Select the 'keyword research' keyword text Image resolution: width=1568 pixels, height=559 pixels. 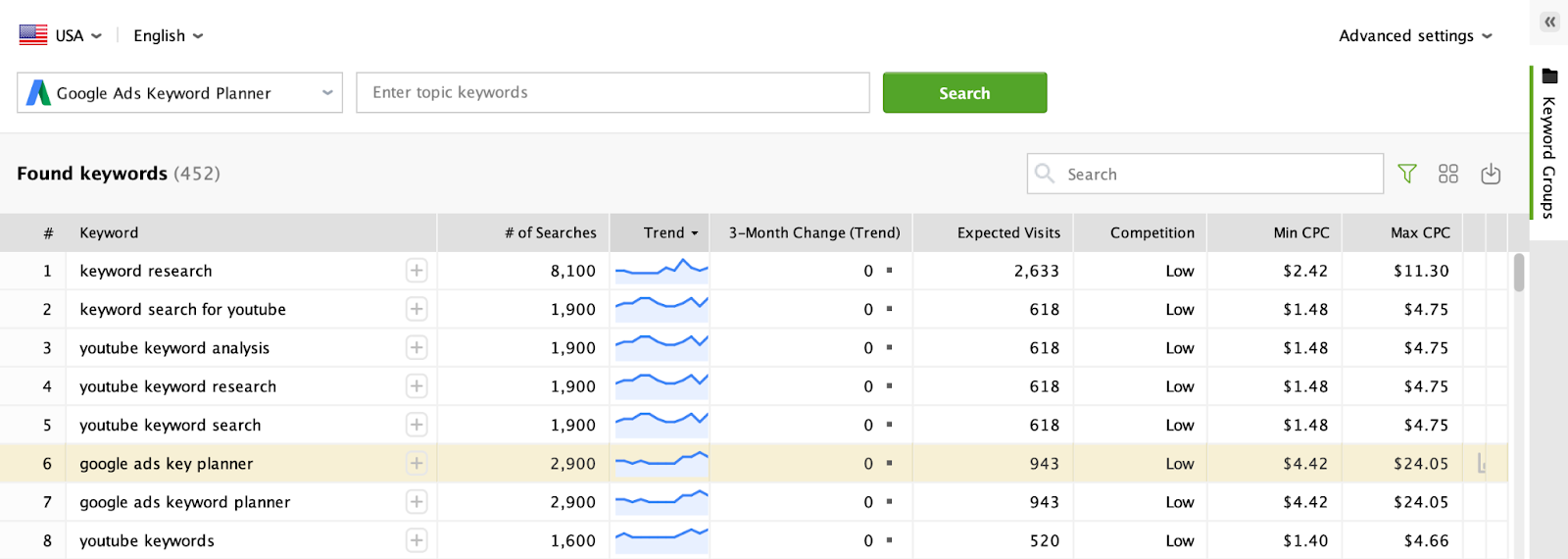pos(146,271)
